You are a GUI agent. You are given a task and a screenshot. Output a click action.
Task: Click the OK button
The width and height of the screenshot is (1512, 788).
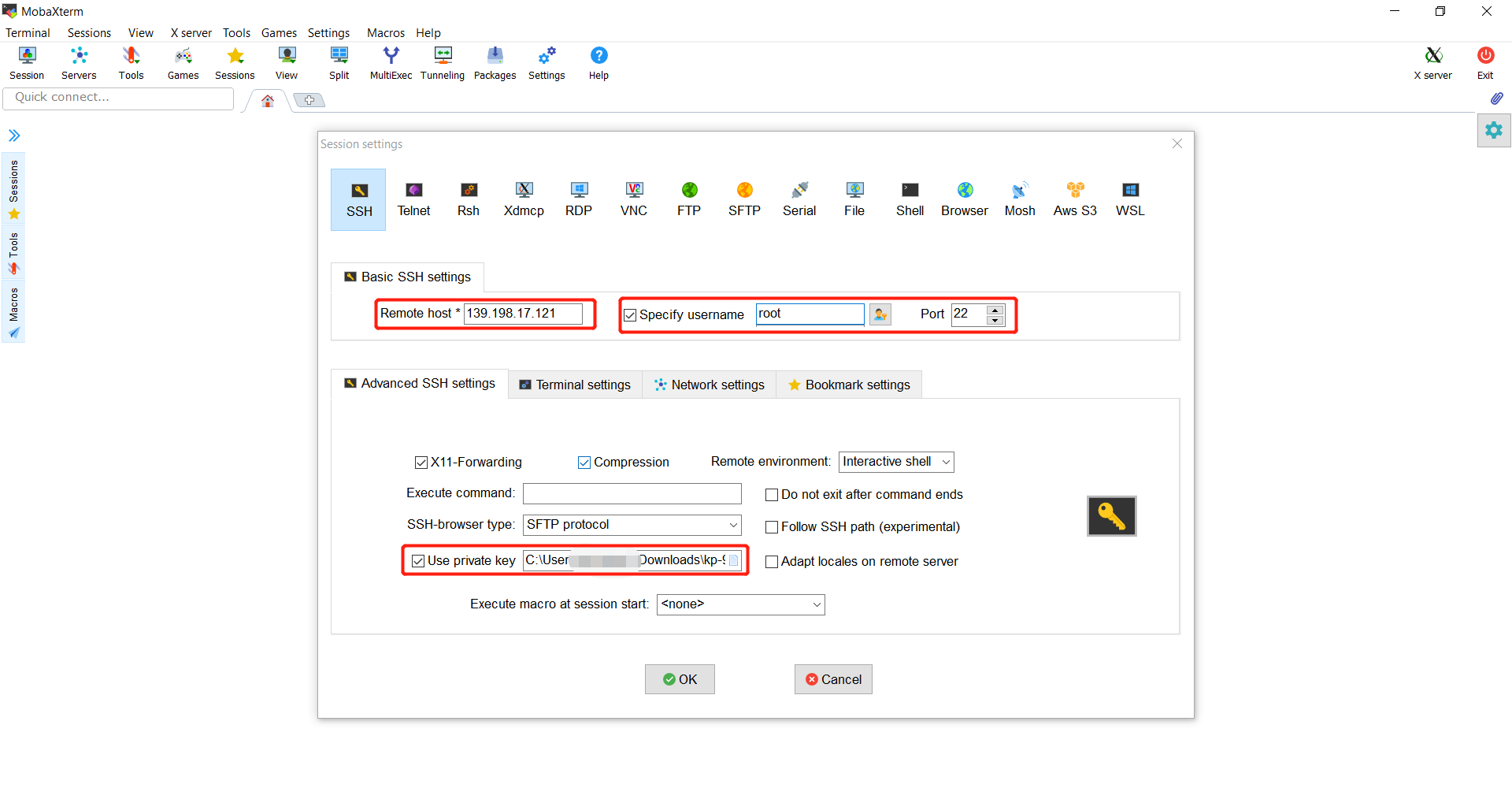click(x=680, y=679)
